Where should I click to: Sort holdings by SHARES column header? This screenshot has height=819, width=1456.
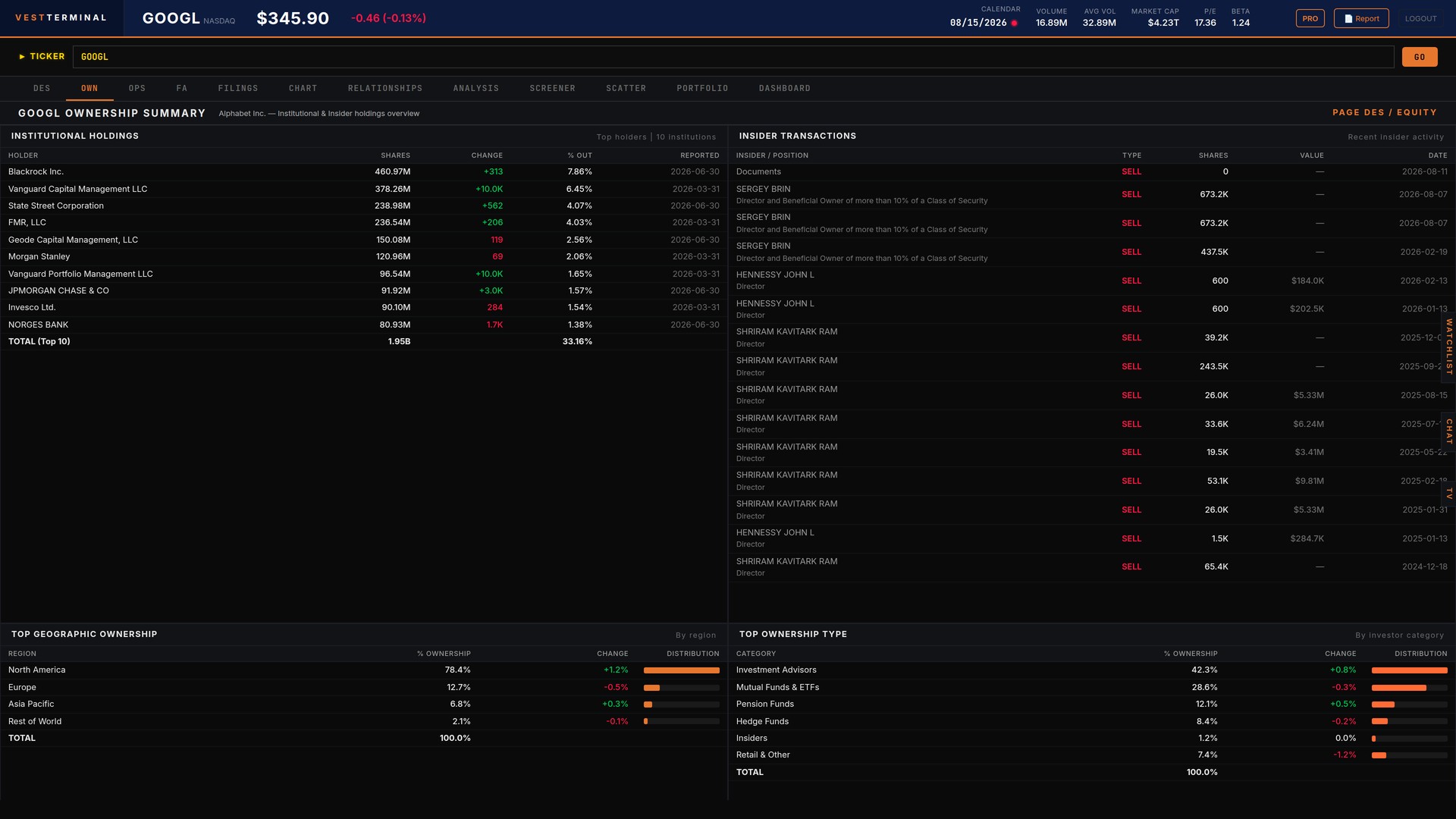[395, 155]
